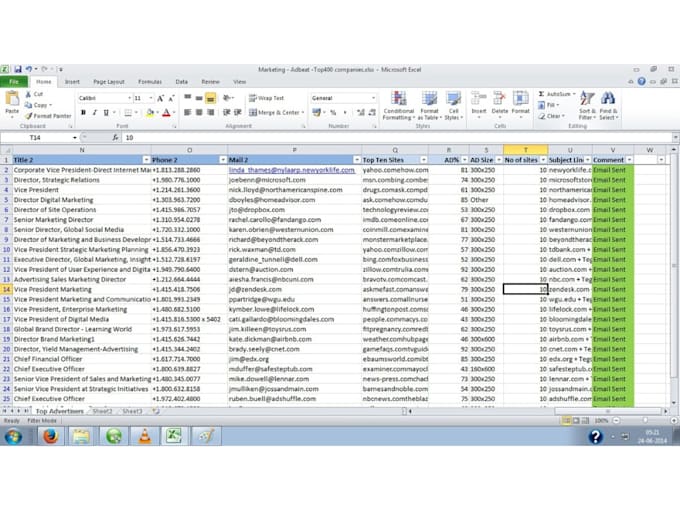Screen dimensions: 680x510
Task: Open the Name Box dropdown arrow
Action: click(x=75, y=137)
